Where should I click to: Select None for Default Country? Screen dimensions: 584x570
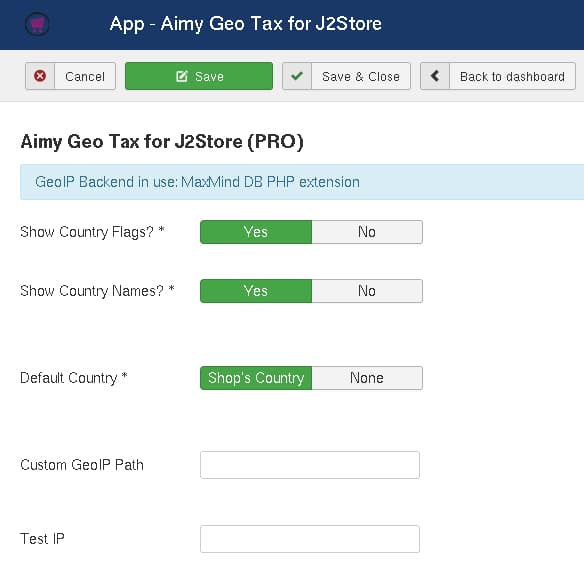point(367,378)
